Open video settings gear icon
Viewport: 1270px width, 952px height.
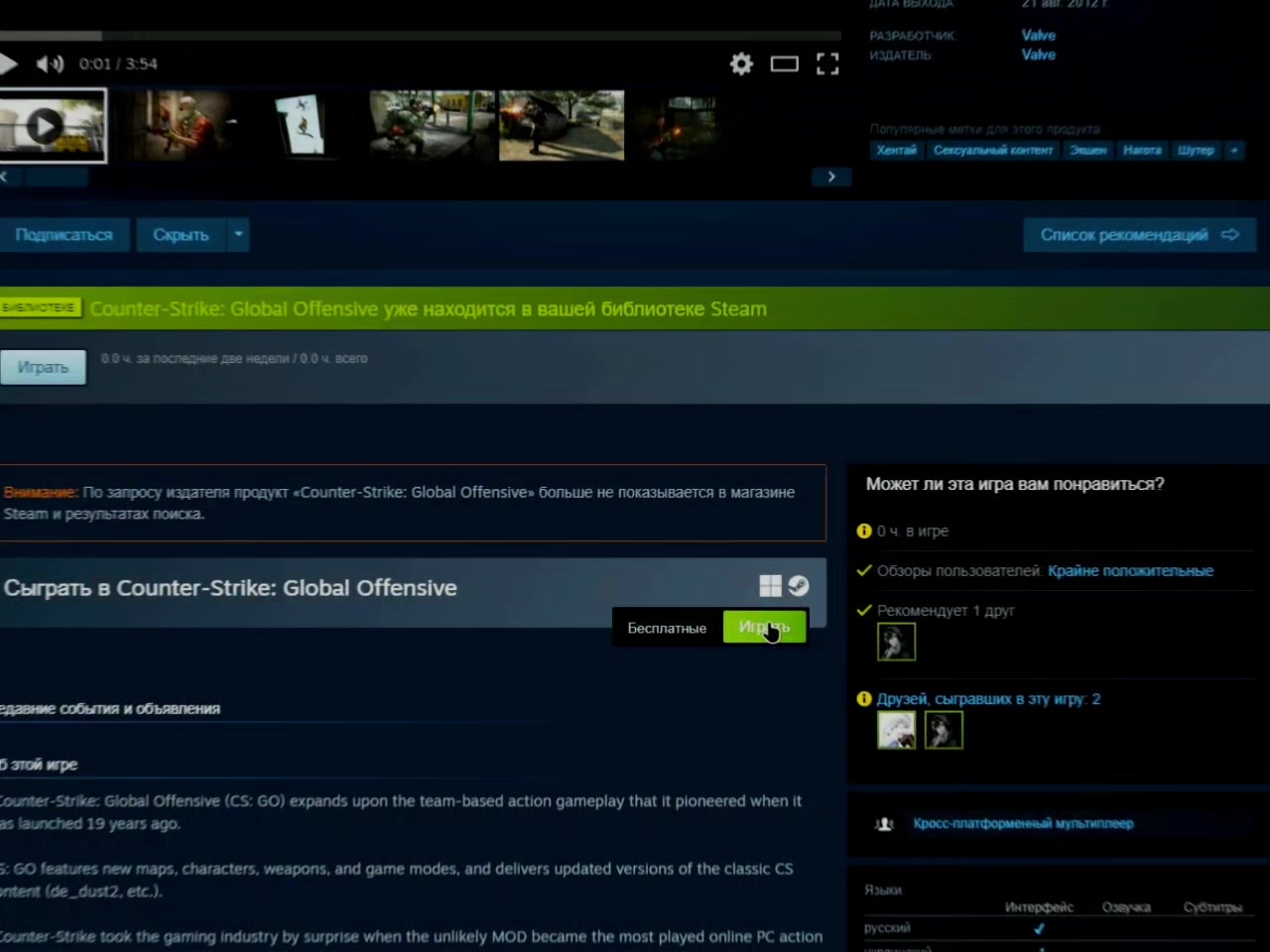(741, 64)
